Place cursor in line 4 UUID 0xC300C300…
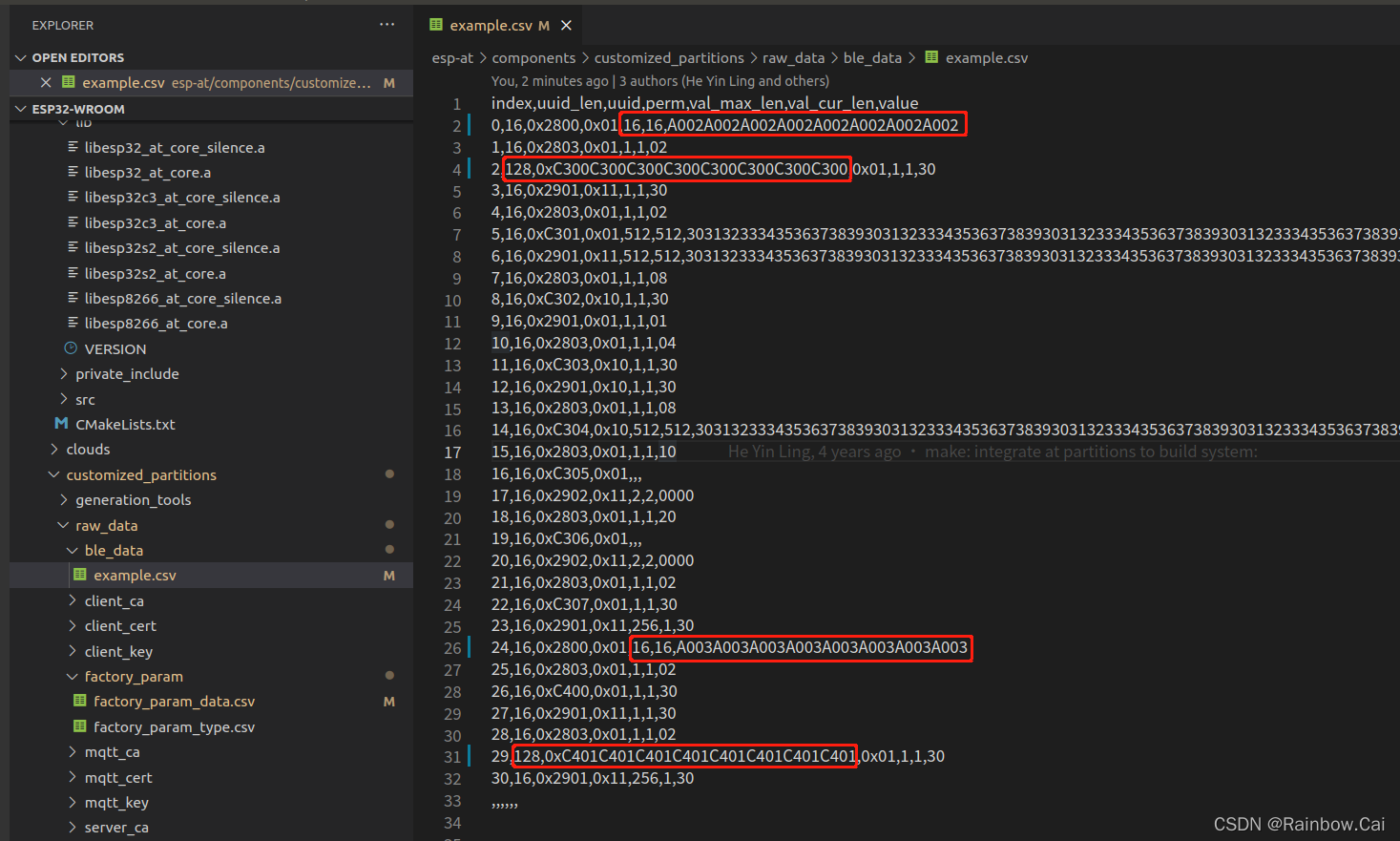This screenshot has height=841, width=1400. pyautogui.click(x=691, y=169)
